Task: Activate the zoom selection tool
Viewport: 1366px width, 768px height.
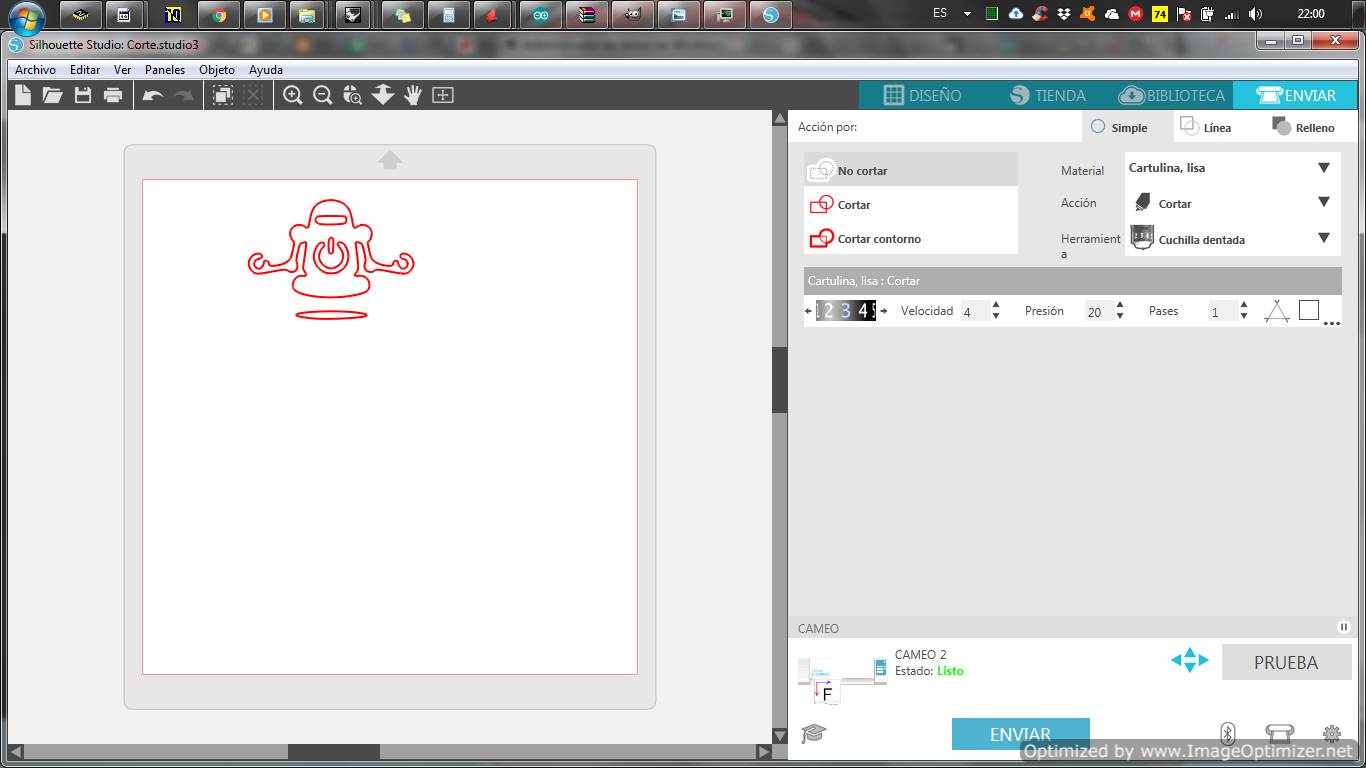Action: point(352,95)
